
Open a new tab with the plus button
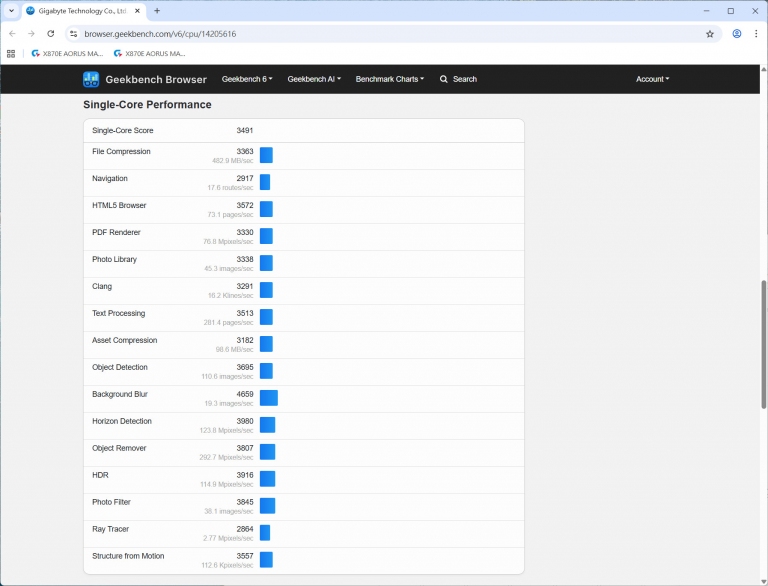(x=157, y=10)
